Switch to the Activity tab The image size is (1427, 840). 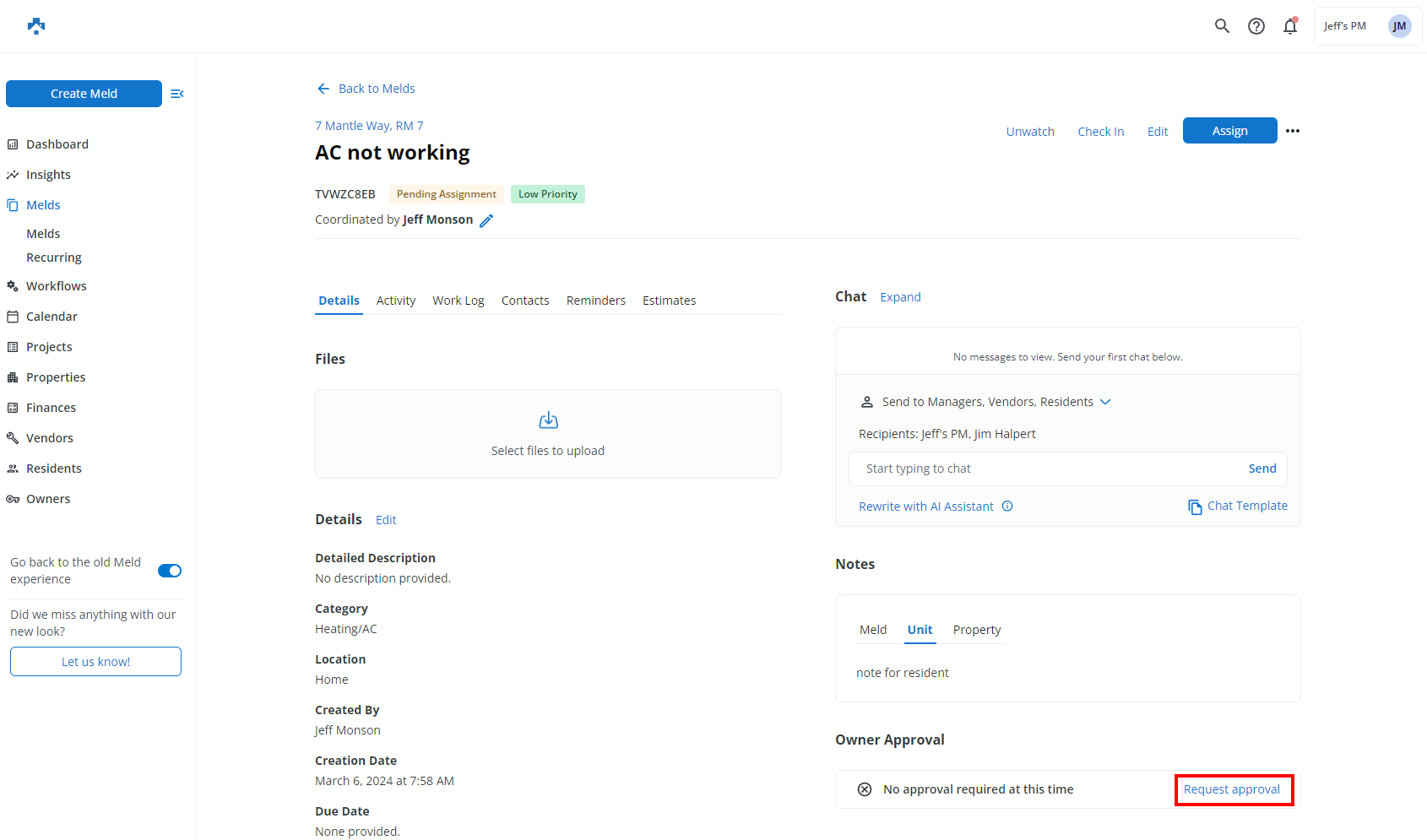(396, 301)
